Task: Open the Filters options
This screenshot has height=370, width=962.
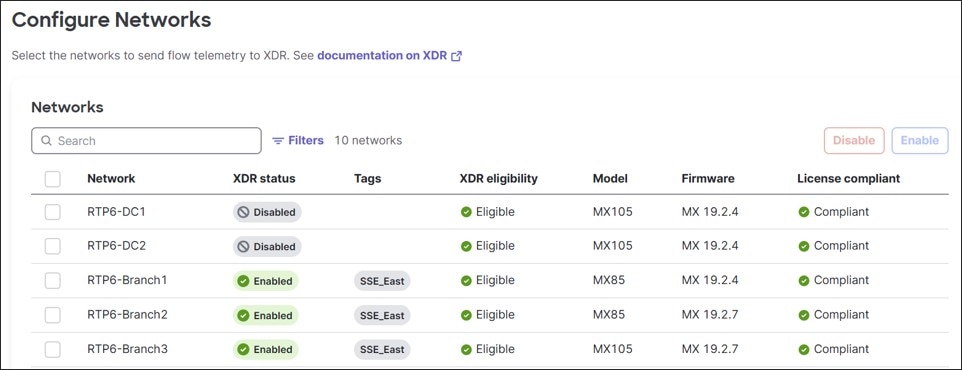Action: 298,141
